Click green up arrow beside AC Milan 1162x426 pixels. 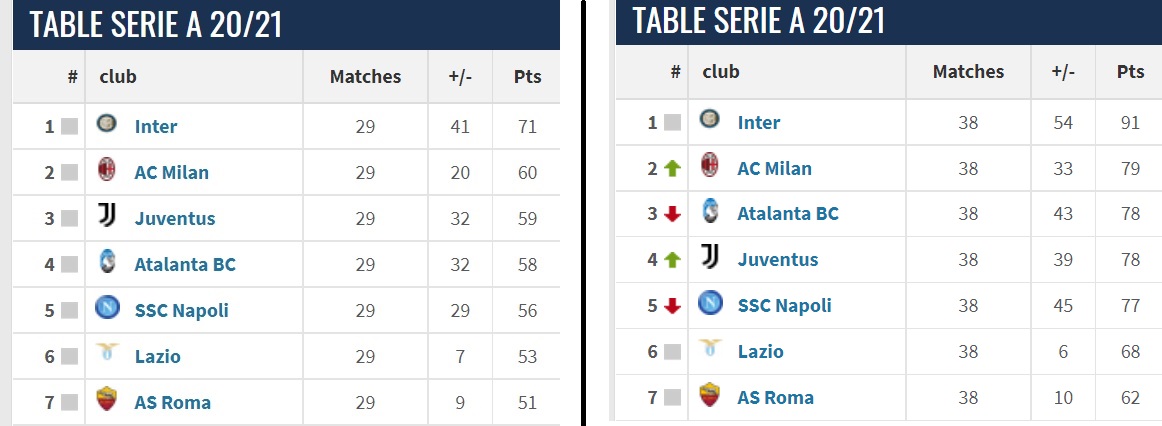coord(672,168)
